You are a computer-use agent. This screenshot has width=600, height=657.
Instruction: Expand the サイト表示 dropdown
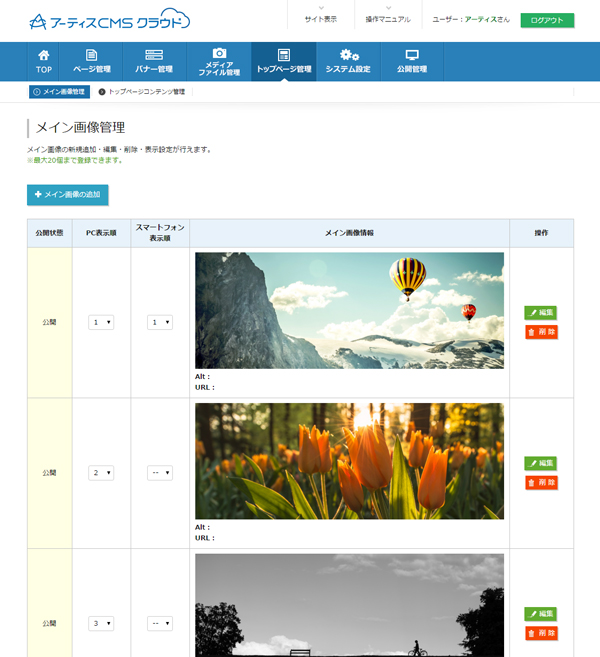click(x=321, y=15)
